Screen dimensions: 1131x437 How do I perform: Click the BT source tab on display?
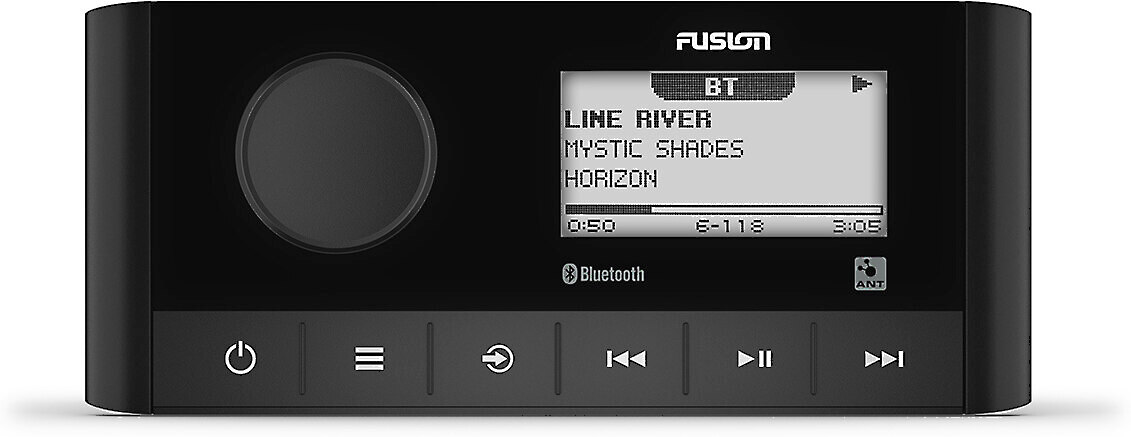click(x=723, y=86)
